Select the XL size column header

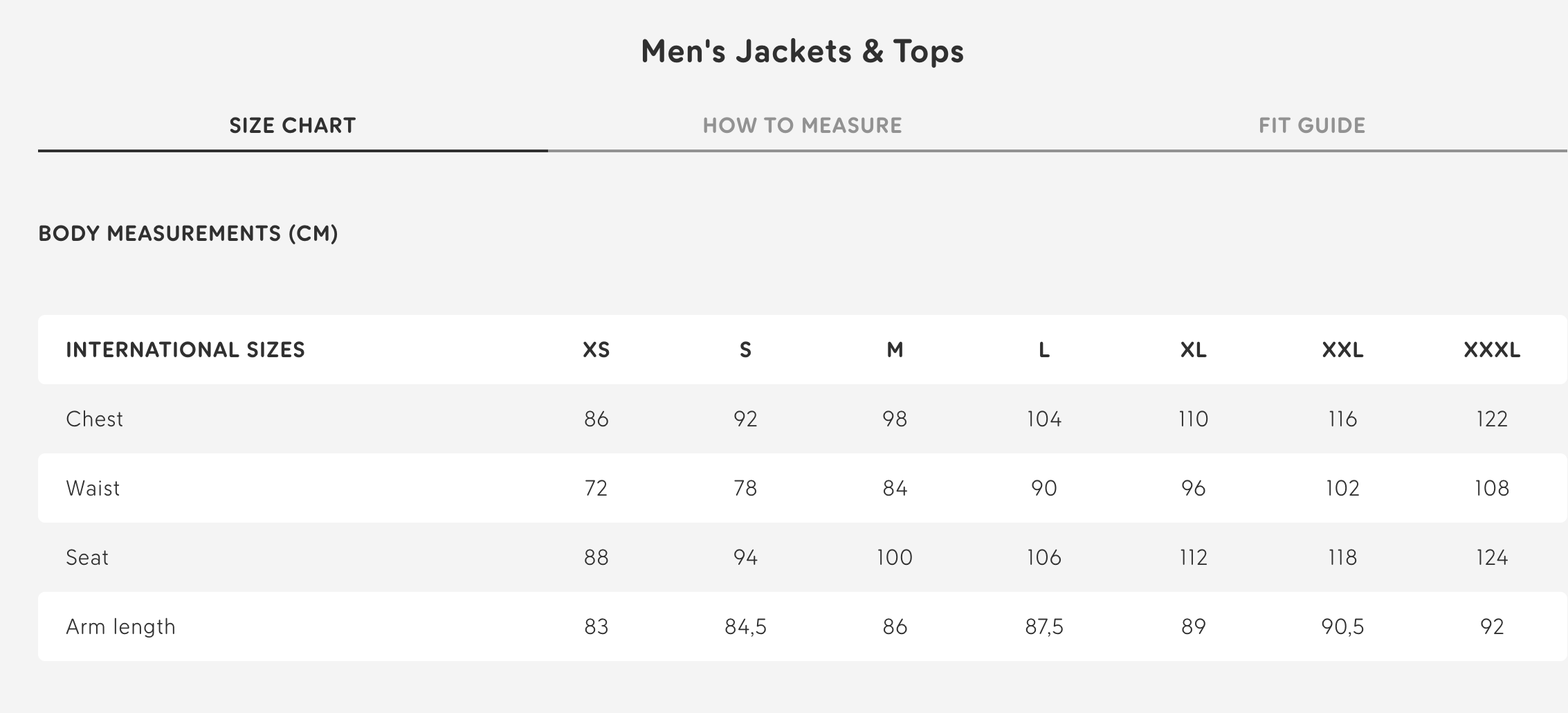1194,350
